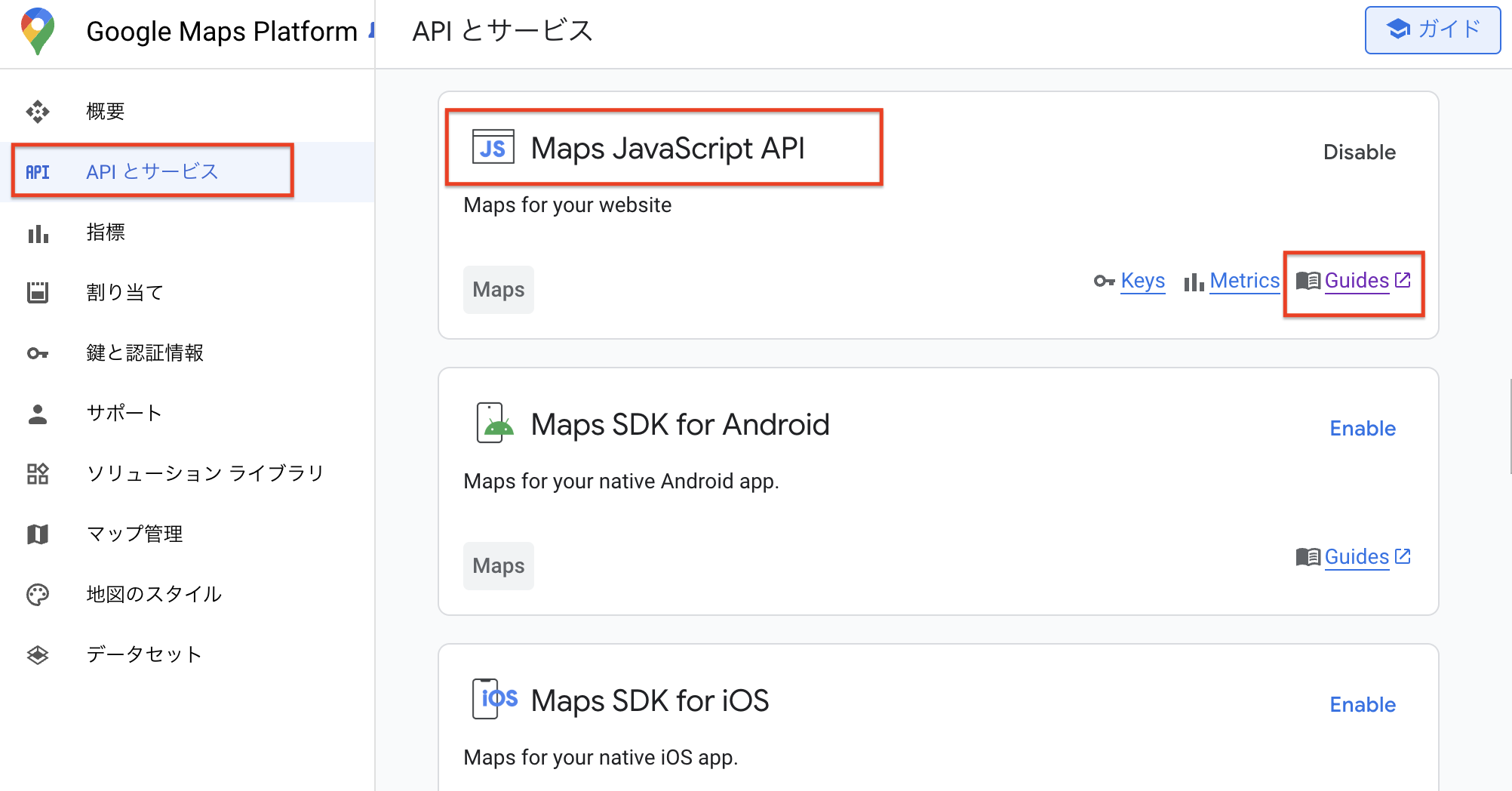Screen dimensions: 1512x791
Task: Click the layers icon beside データセット
Action: click(38, 655)
